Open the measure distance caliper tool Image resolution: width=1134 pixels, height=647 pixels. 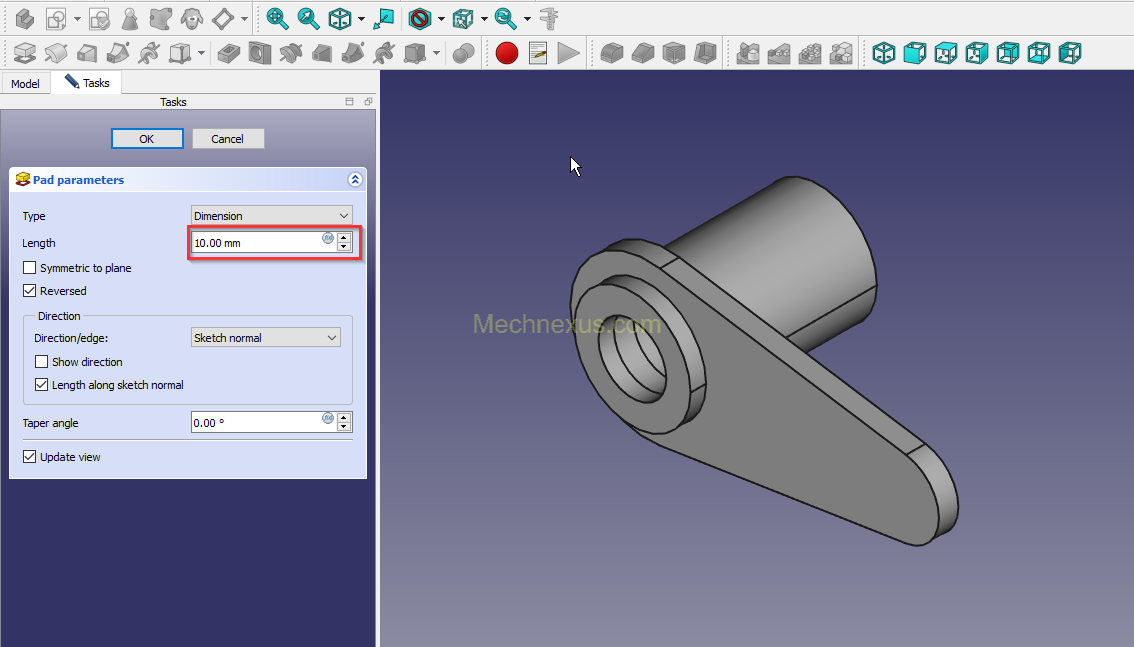pos(548,18)
